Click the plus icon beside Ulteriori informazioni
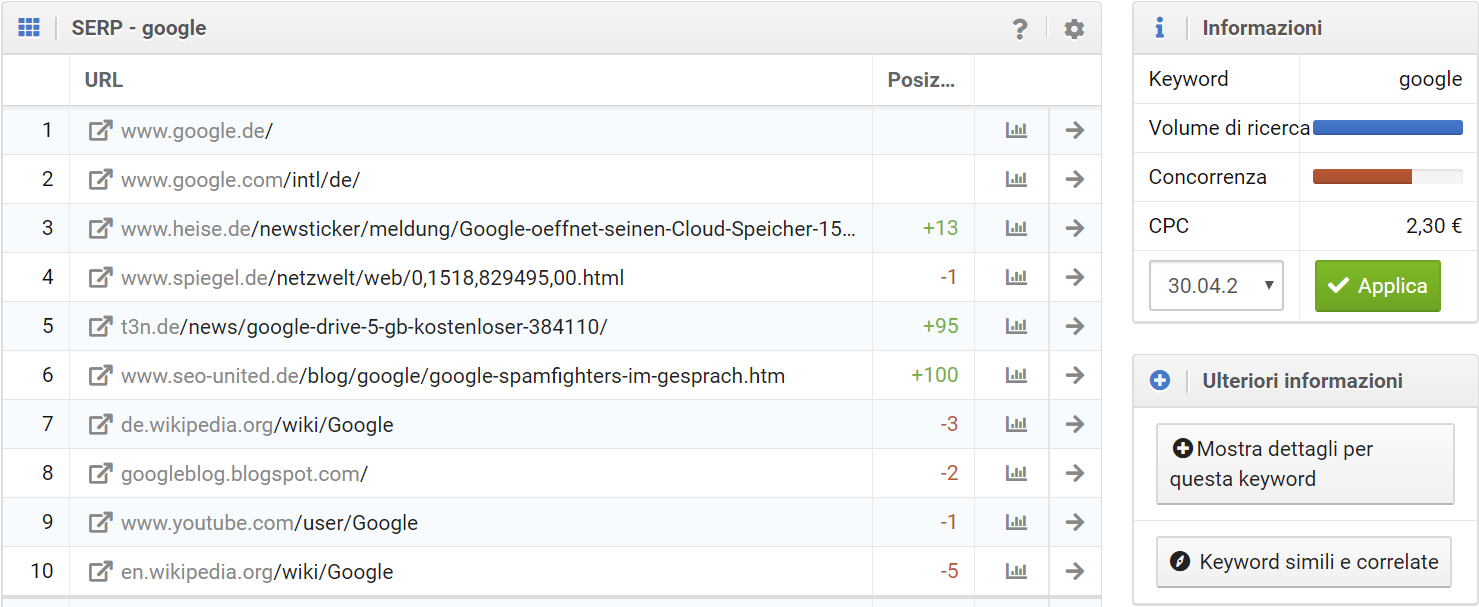Viewport: 1479px width, 607px height. [1160, 380]
